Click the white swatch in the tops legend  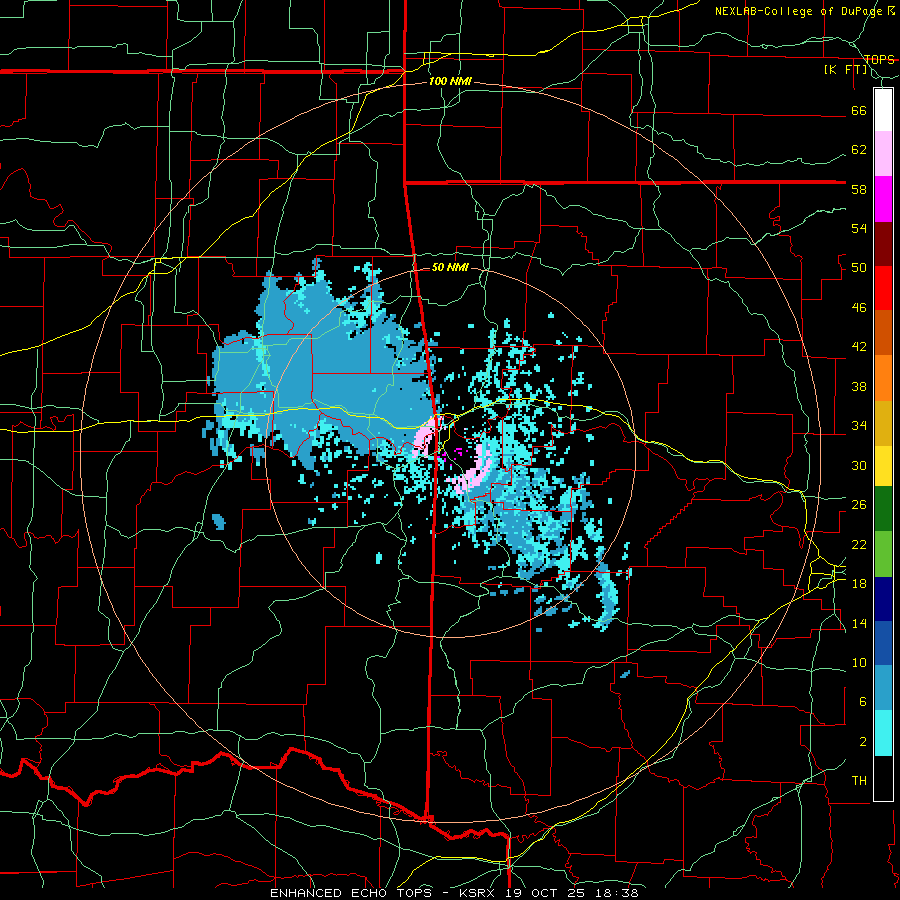883,110
